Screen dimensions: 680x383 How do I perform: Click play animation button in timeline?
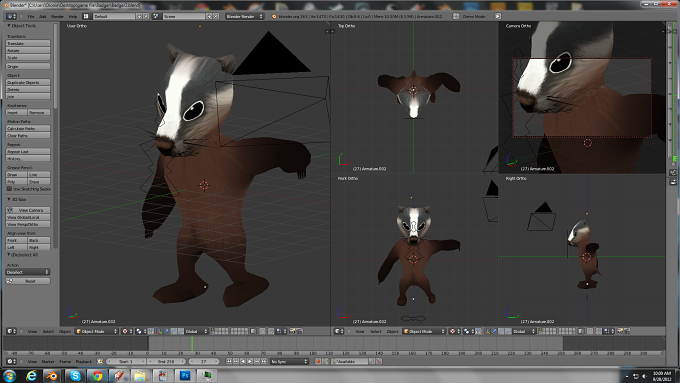point(250,361)
